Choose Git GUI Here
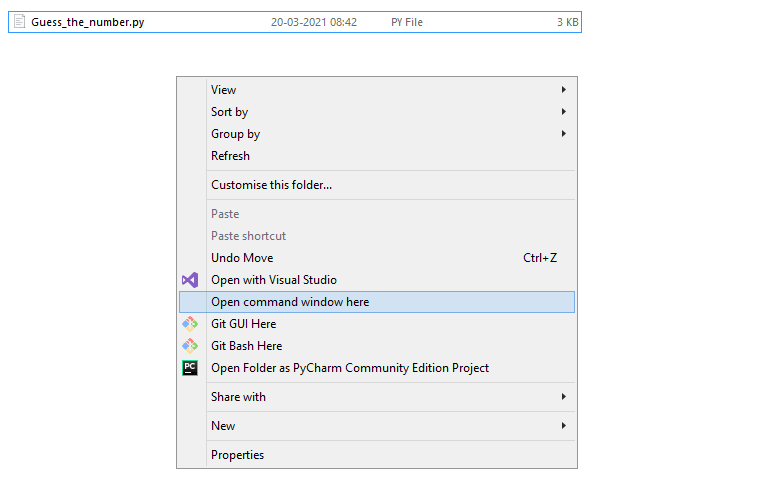This screenshot has height=501, width=758. [377, 324]
